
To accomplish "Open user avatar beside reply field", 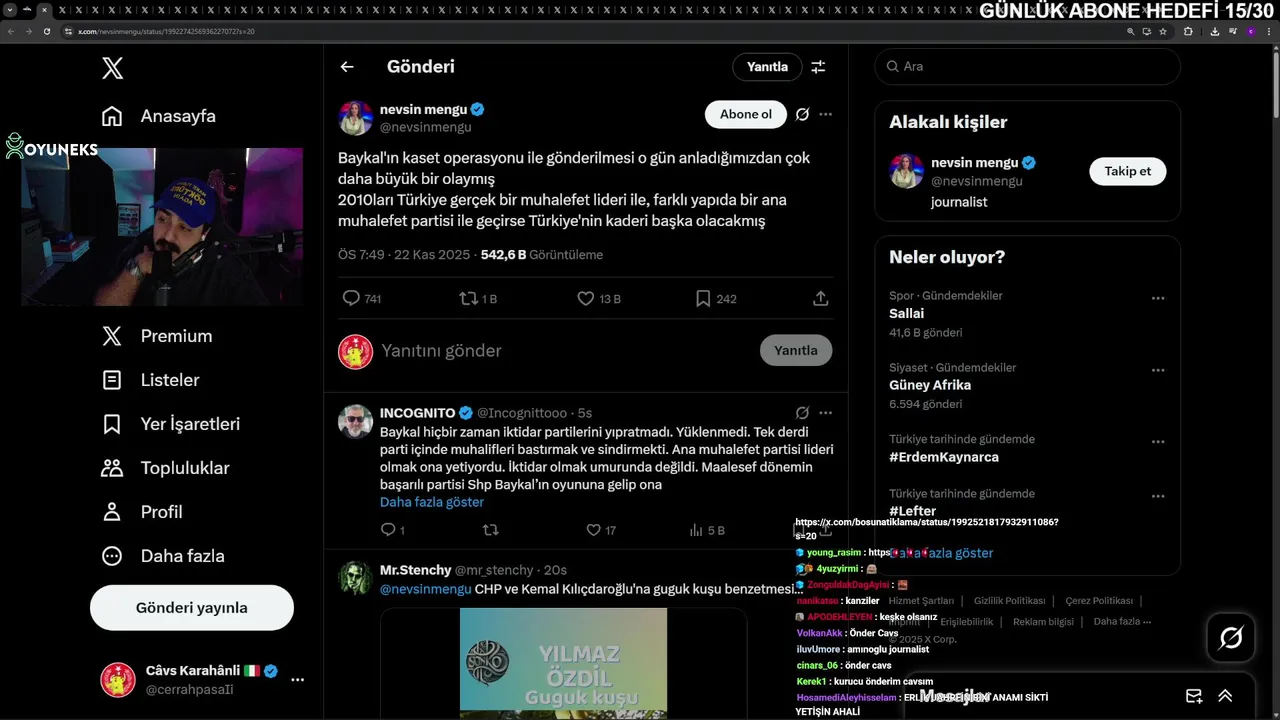I will (x=355, y=351).
